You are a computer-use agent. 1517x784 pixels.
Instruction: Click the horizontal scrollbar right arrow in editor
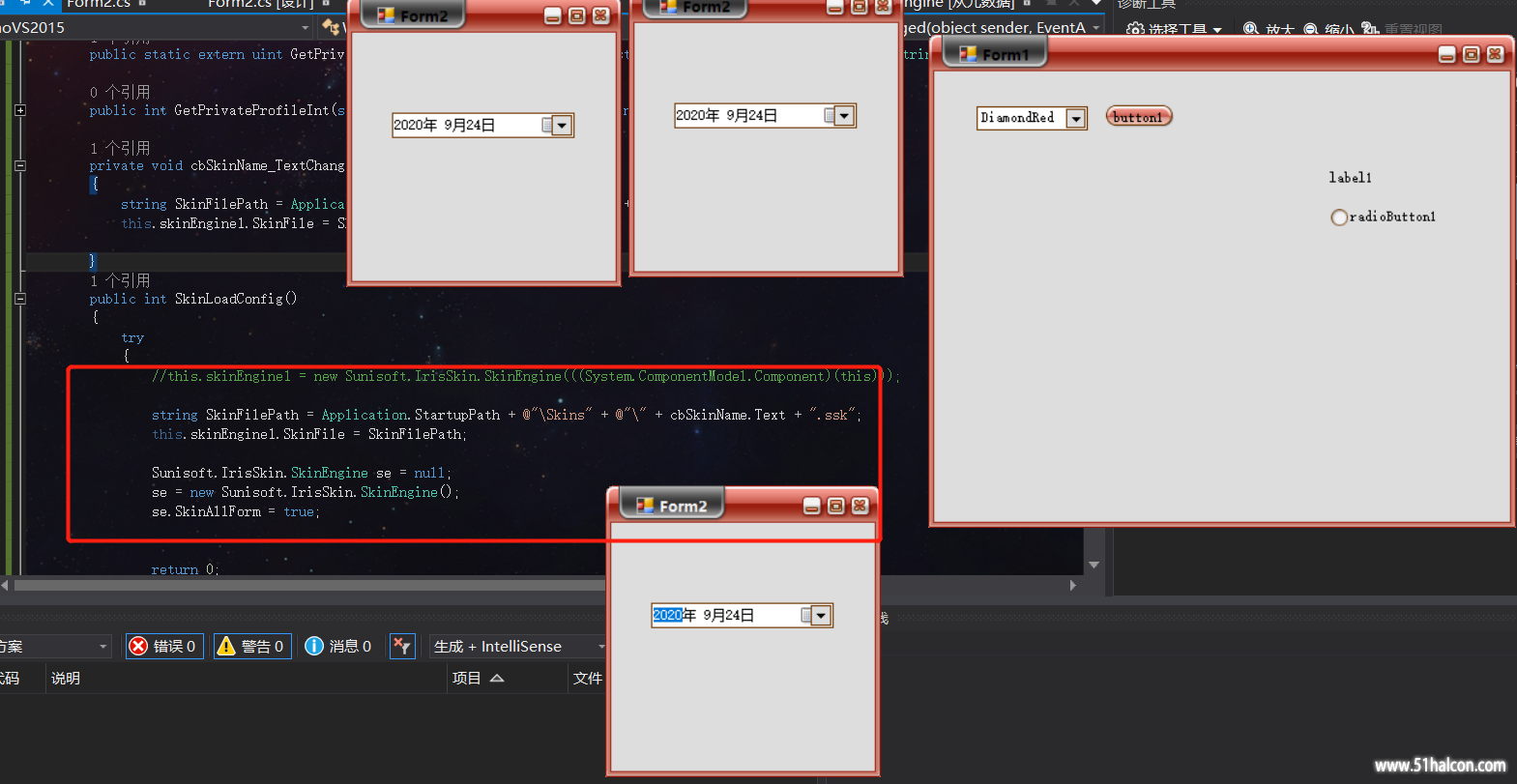click(x=1072, y=585)
